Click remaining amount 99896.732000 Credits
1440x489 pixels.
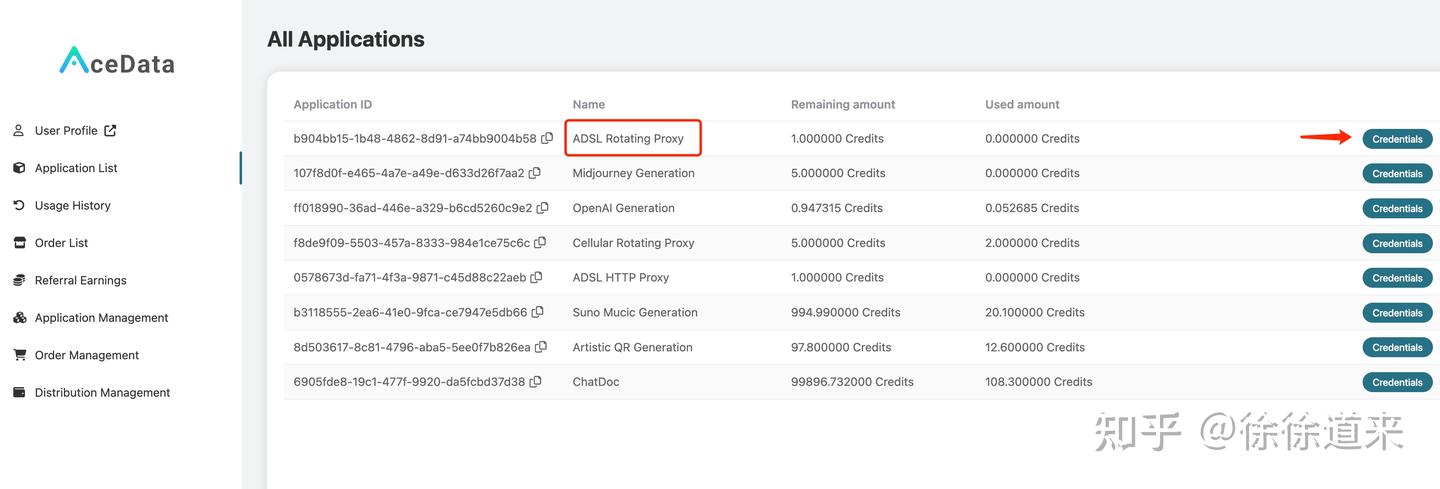pos(852,382)
